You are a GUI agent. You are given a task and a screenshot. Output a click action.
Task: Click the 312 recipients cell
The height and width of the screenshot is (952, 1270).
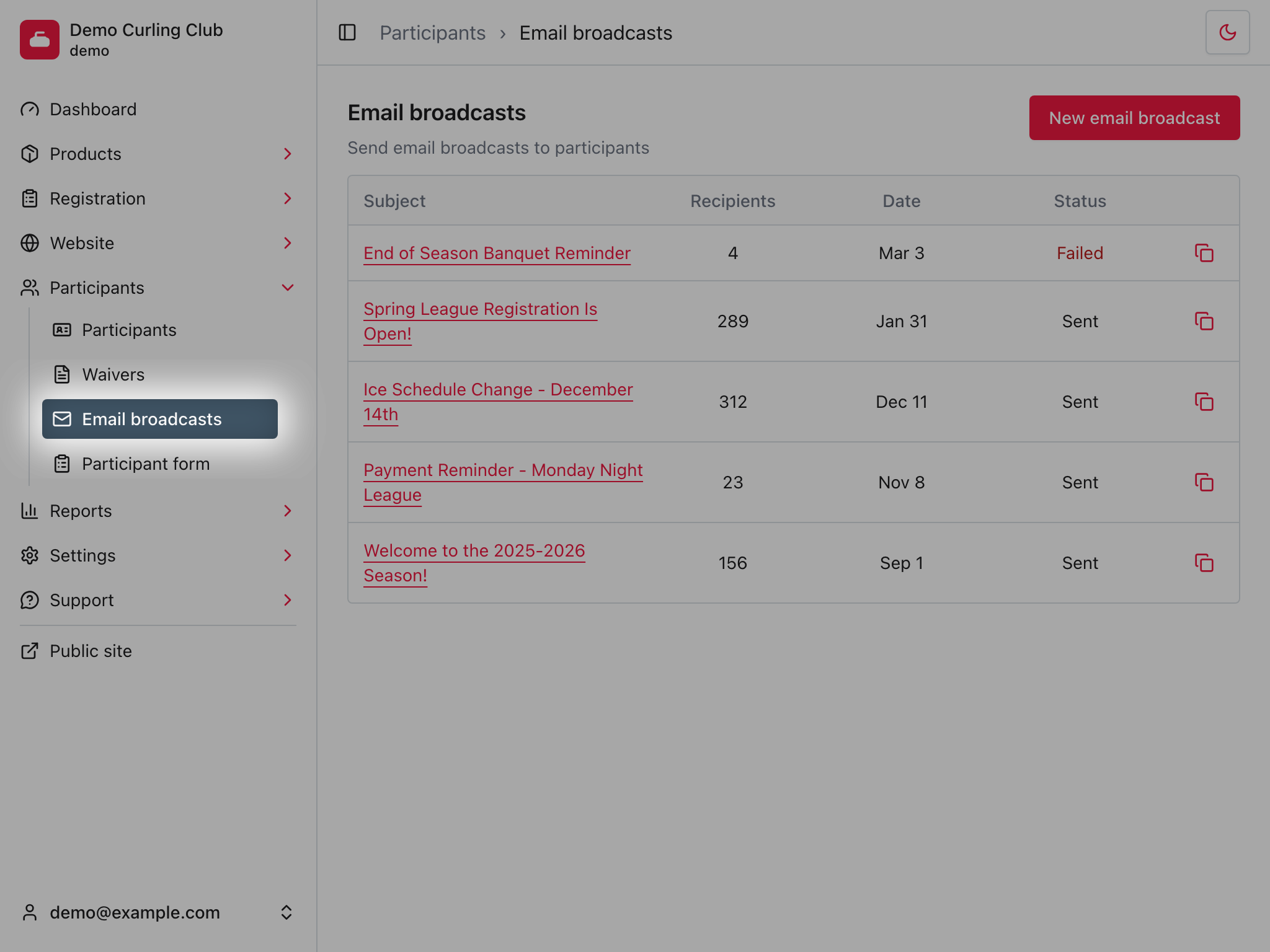point(732,402)
